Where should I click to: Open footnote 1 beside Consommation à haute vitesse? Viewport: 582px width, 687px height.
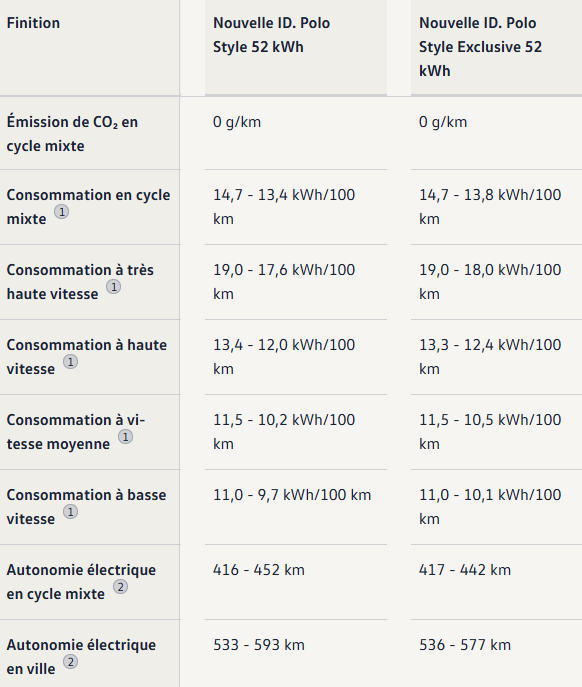coord(71,362)
